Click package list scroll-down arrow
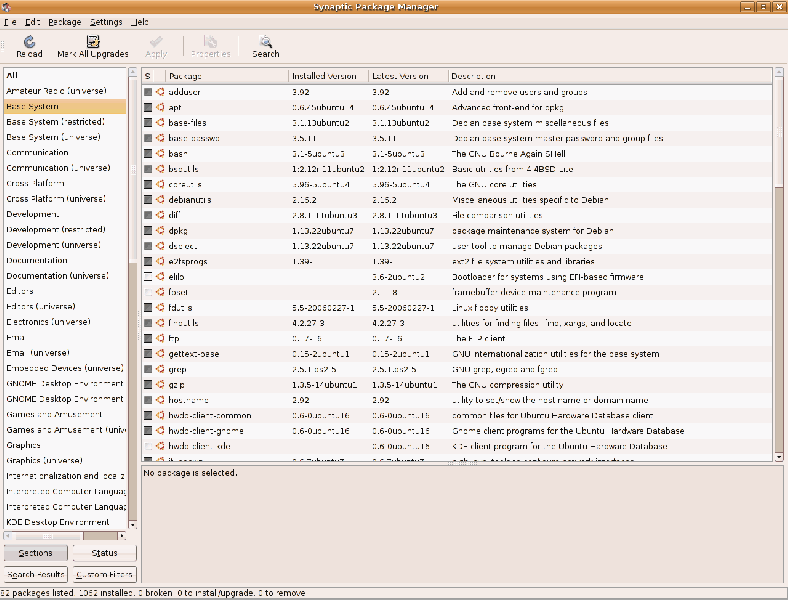This screenshot has width=788, height=600. (x=778, y=457)
